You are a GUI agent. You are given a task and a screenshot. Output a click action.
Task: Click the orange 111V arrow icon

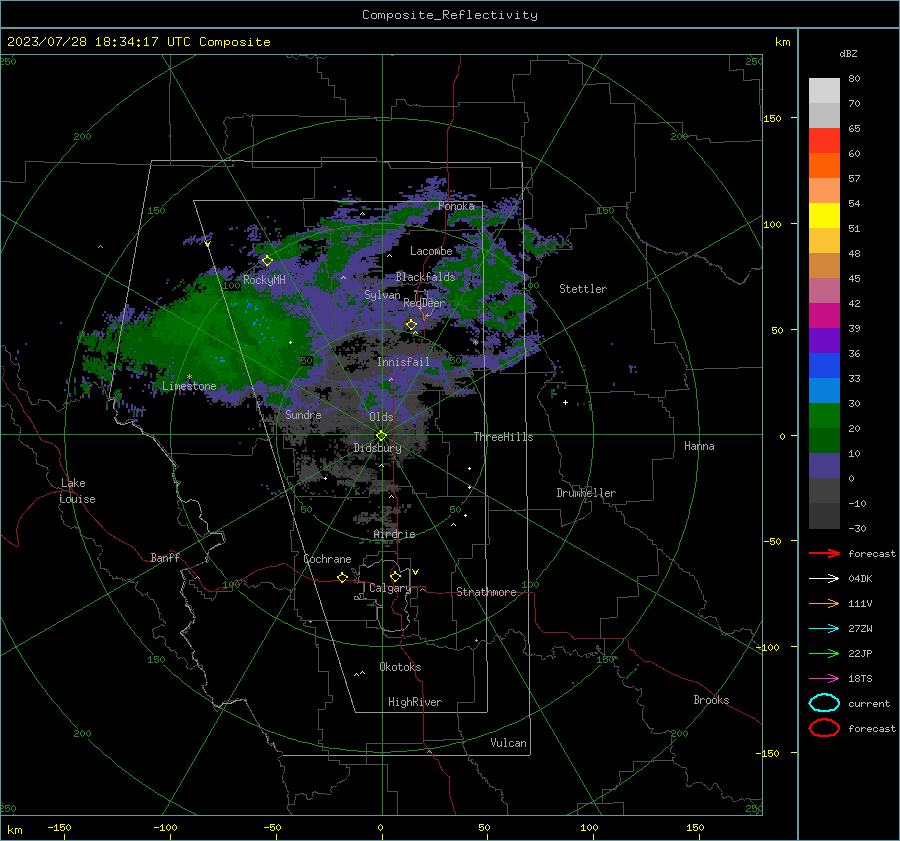click(x=824, y=603)
